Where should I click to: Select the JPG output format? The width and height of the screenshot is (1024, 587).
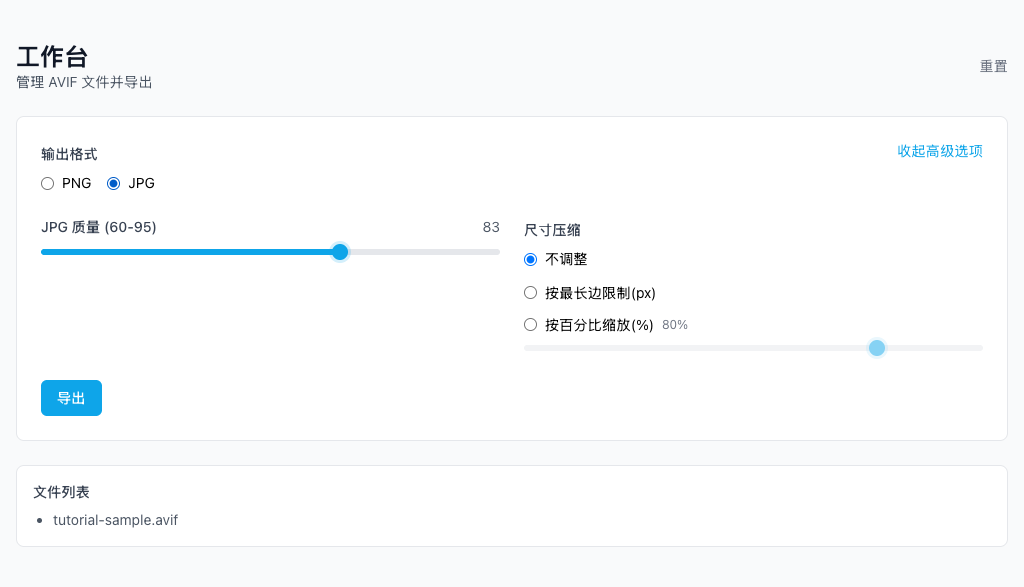pyautogui.click(x=113, y=183)
